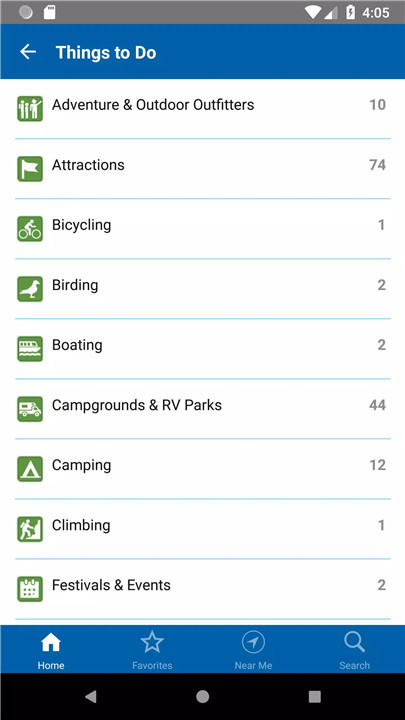Tap the calendar Festivals & Events icon

[30, 589]
